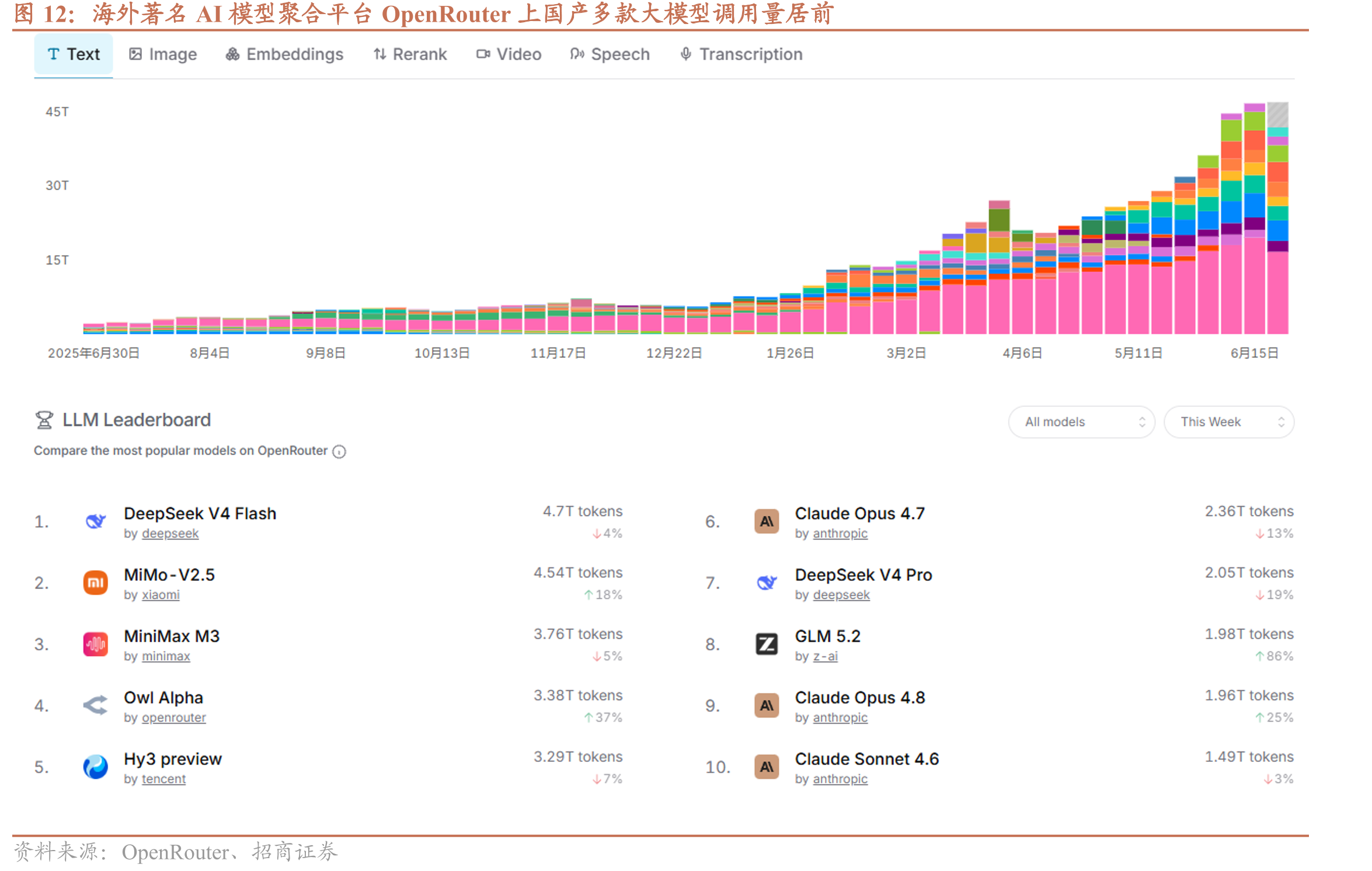Viewport: 1372px width, 871px height.
Task: Open the All models dropdown
Action: (x=1081, y=421)
